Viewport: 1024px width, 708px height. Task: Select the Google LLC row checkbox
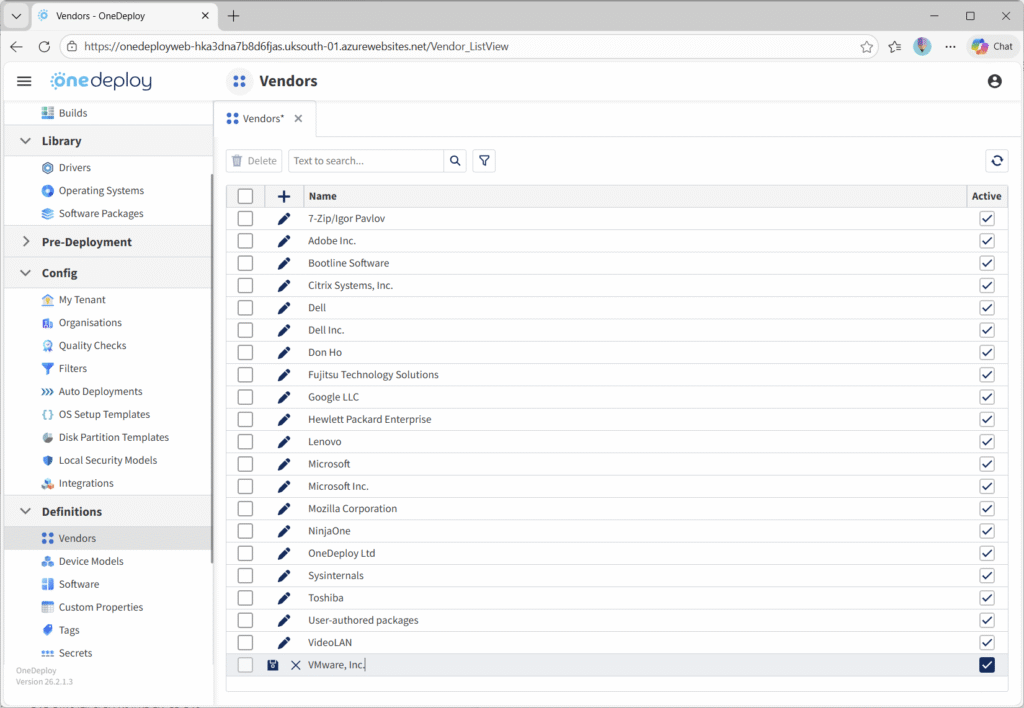point(246,397)
